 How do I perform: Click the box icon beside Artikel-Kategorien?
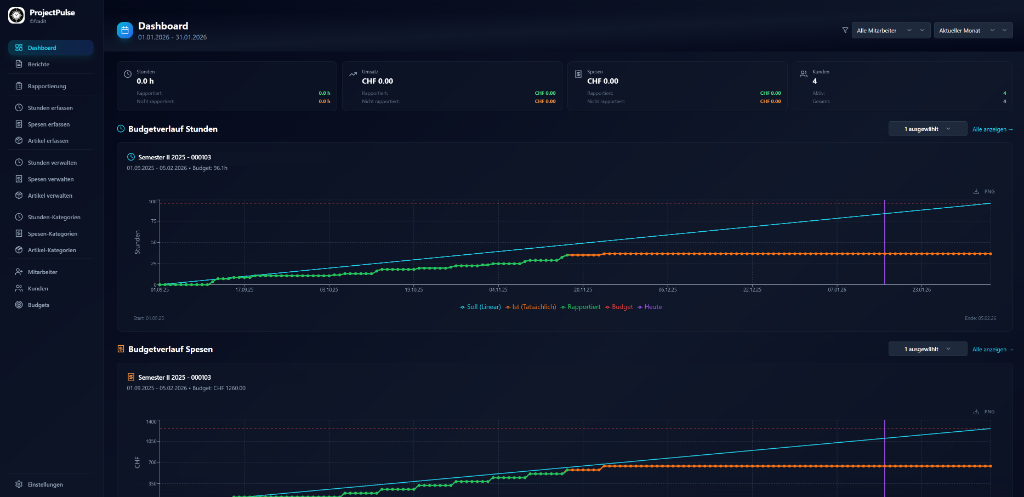(19, 250)
